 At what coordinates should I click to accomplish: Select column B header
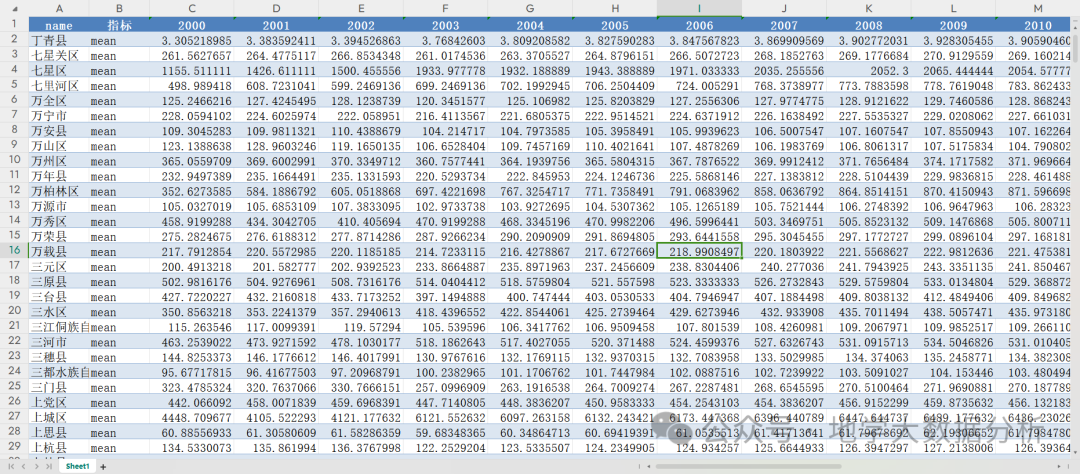click(x=119, y=8)
